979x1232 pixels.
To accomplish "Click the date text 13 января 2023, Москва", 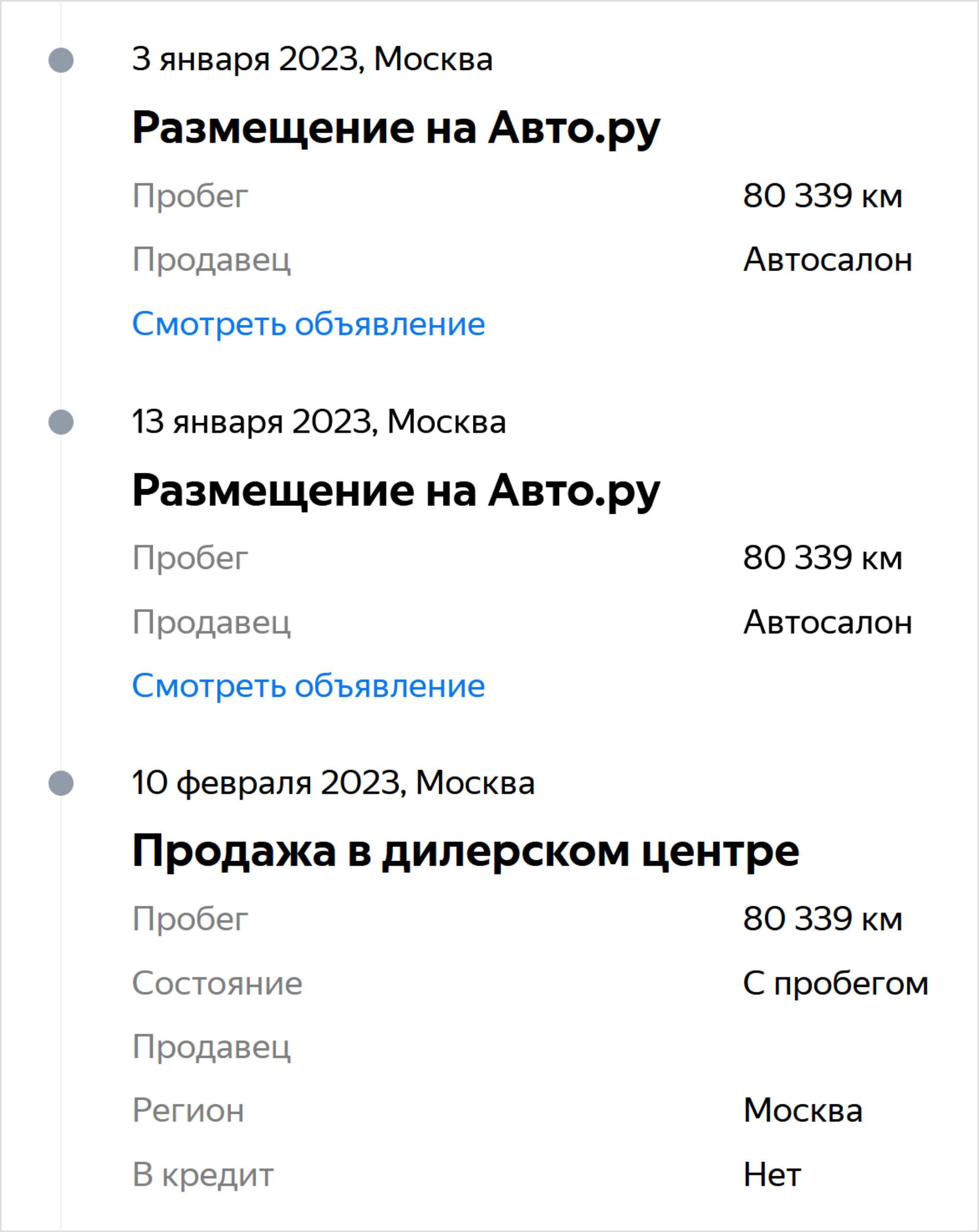I will pyautogui.click(x=319, y=422).
